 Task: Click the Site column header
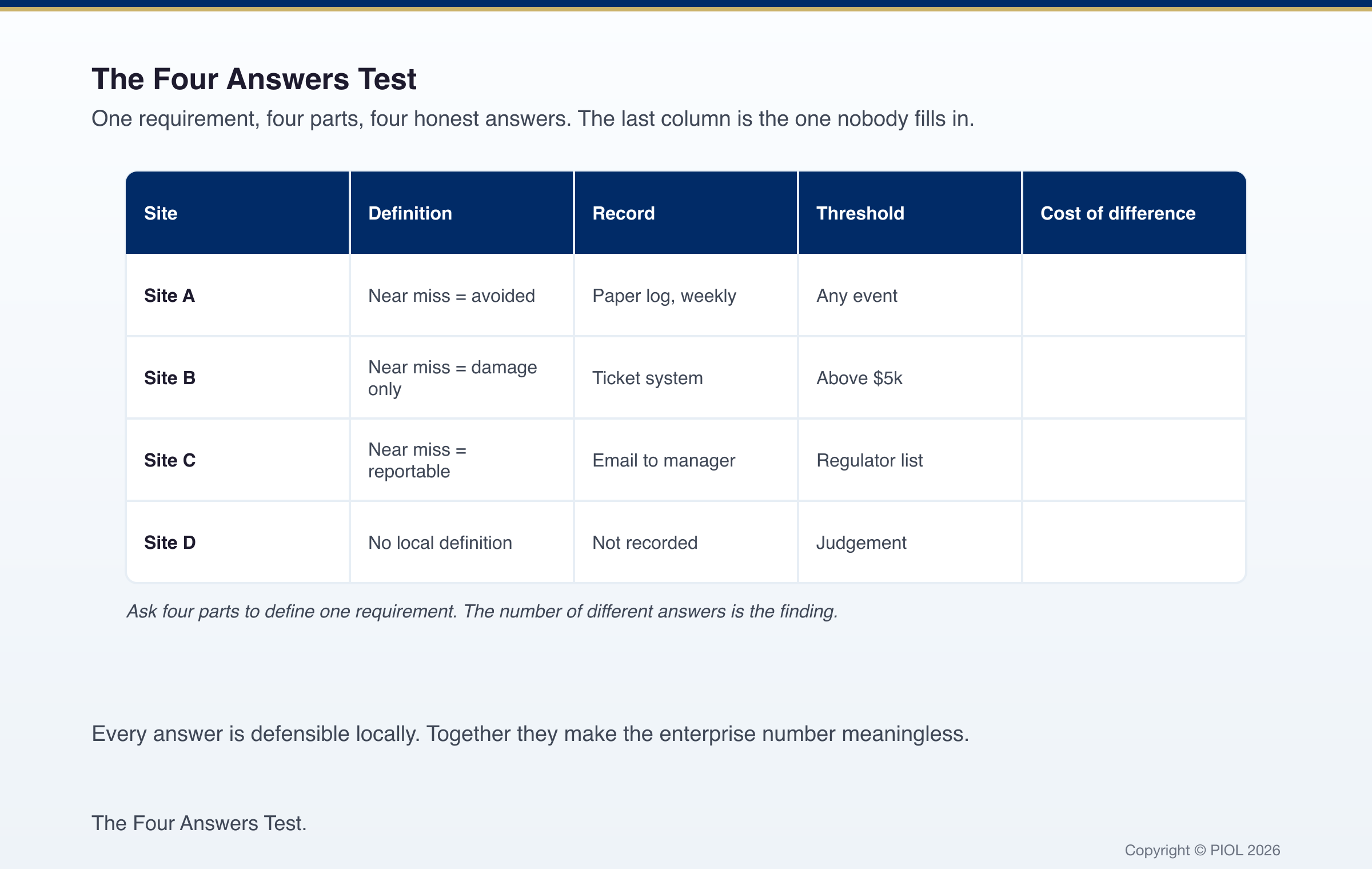pos(237,213)
